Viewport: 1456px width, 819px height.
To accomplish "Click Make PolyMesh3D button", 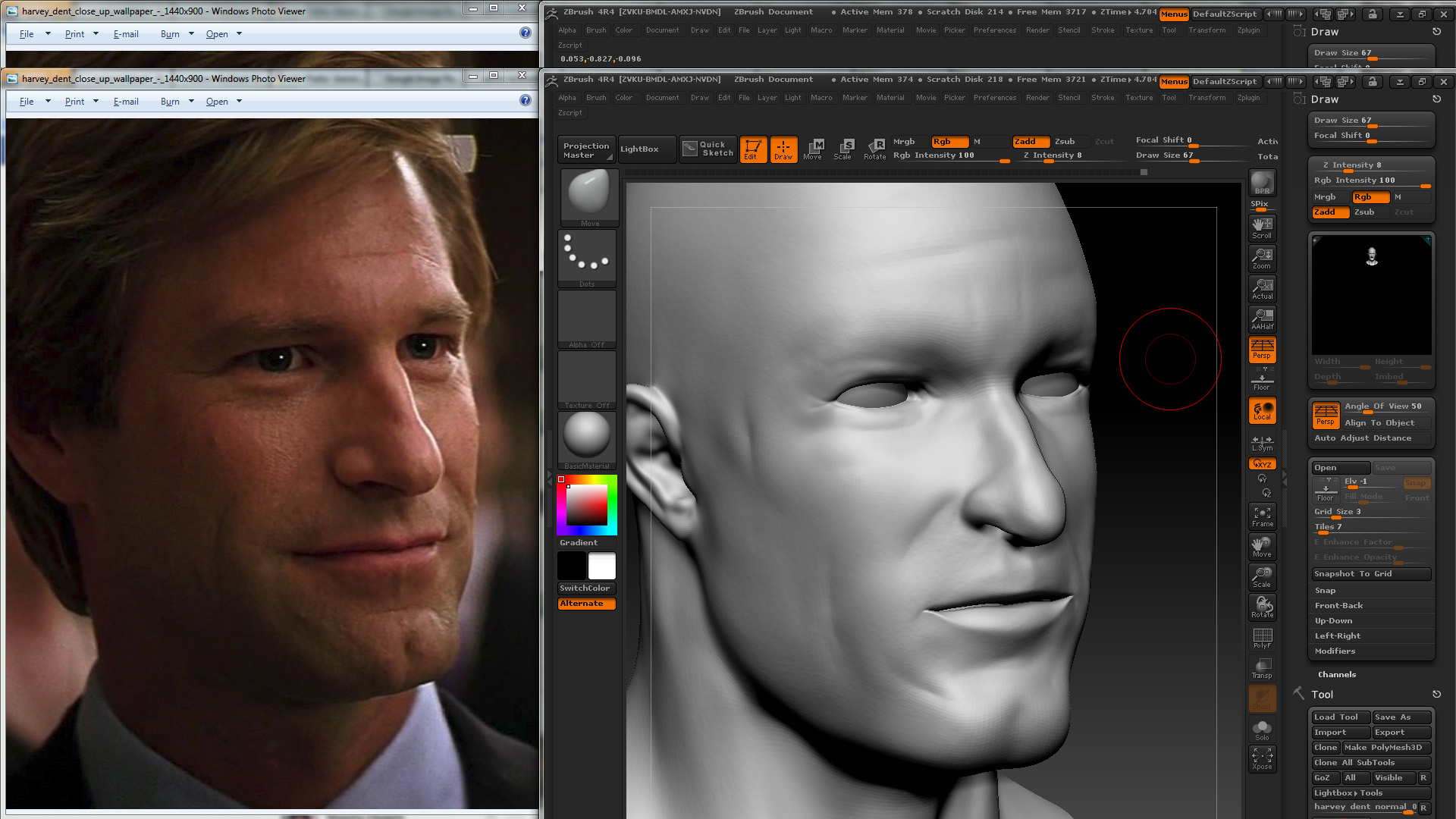I will [1386, 748].
